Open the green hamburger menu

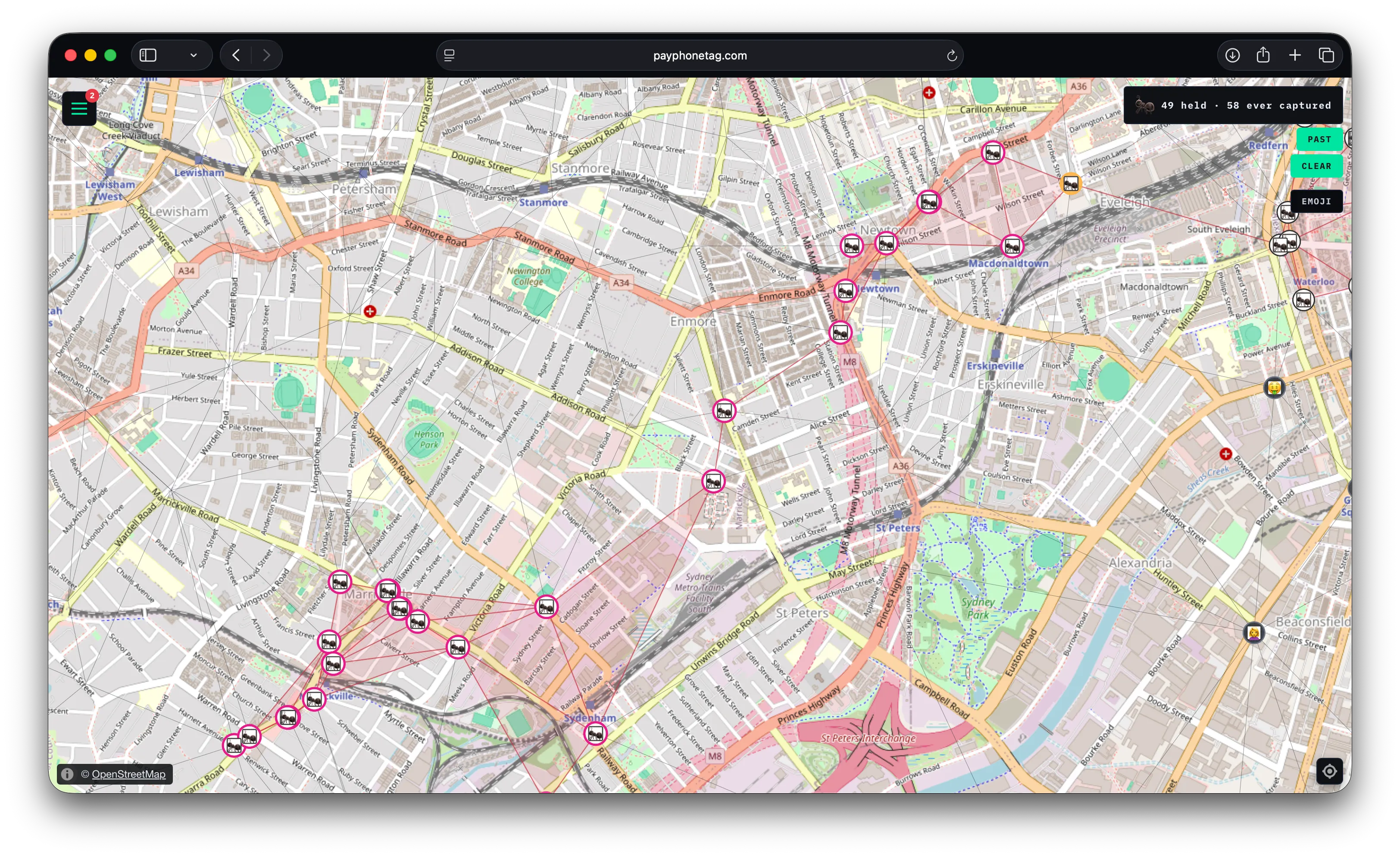pos(79,108)
